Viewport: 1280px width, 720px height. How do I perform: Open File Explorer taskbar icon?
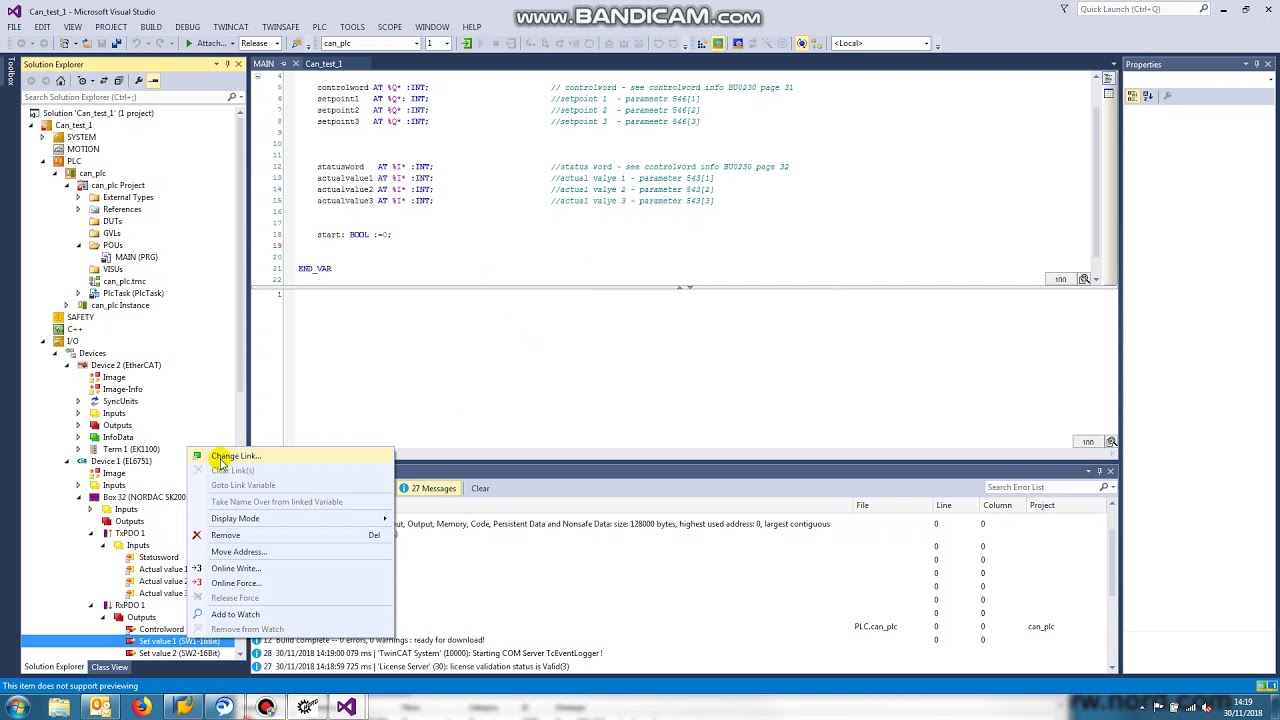point(59,707)
